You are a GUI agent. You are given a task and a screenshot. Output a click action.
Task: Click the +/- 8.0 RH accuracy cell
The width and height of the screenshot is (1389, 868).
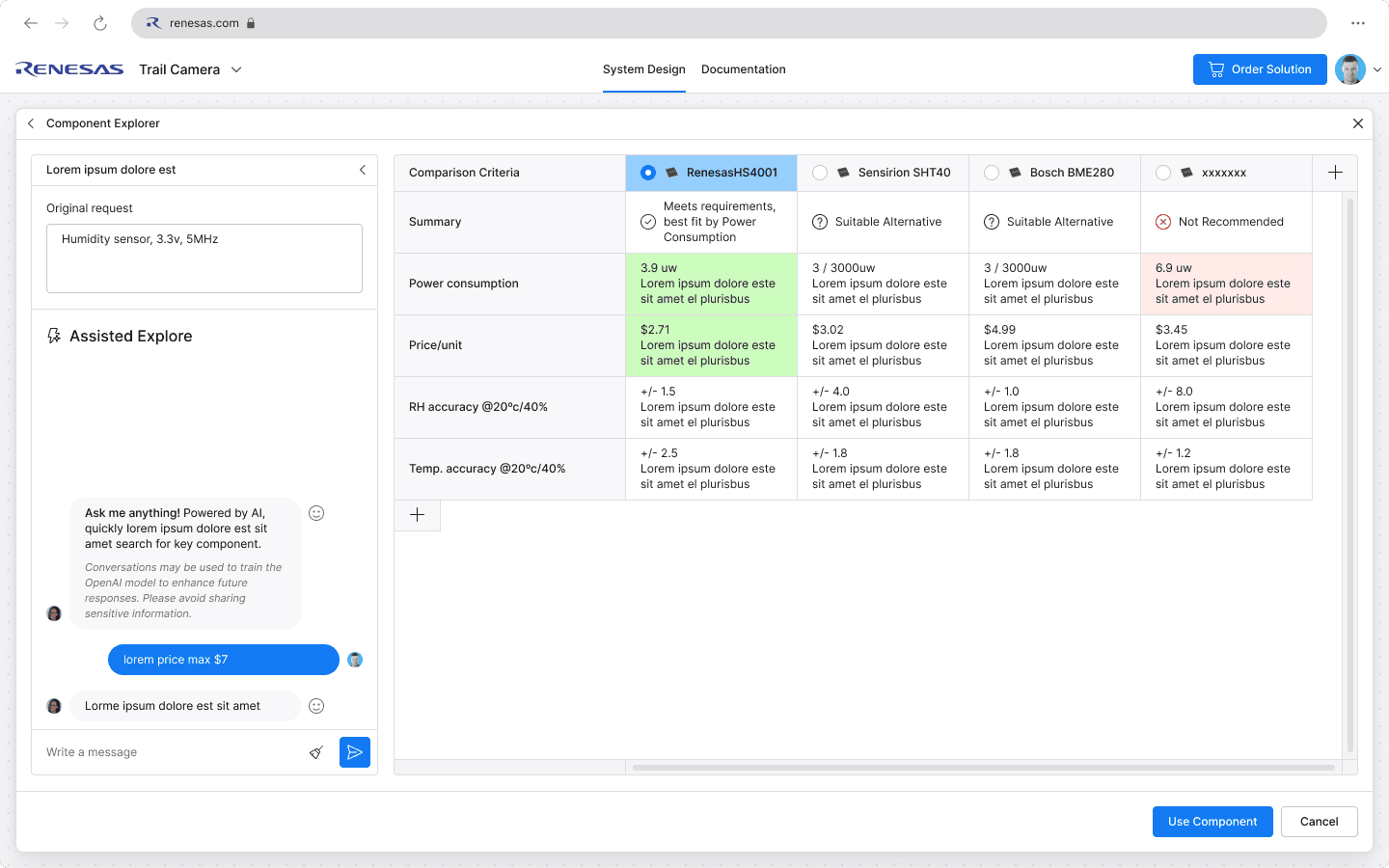[1227, 407]
